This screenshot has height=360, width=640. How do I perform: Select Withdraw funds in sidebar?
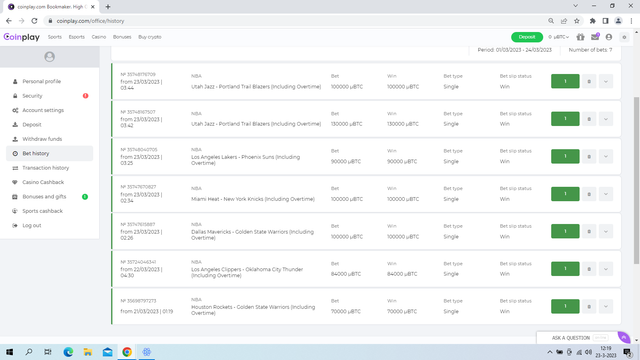pyautogui.click(x=42, y=139)
